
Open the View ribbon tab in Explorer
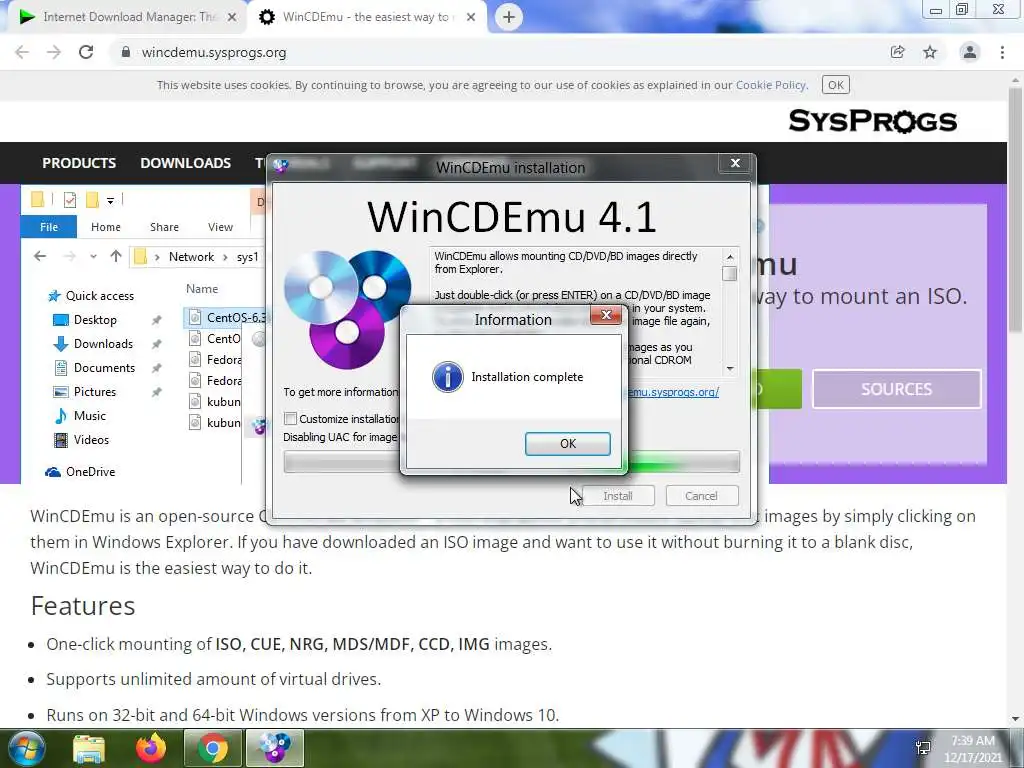click(220, 227)
